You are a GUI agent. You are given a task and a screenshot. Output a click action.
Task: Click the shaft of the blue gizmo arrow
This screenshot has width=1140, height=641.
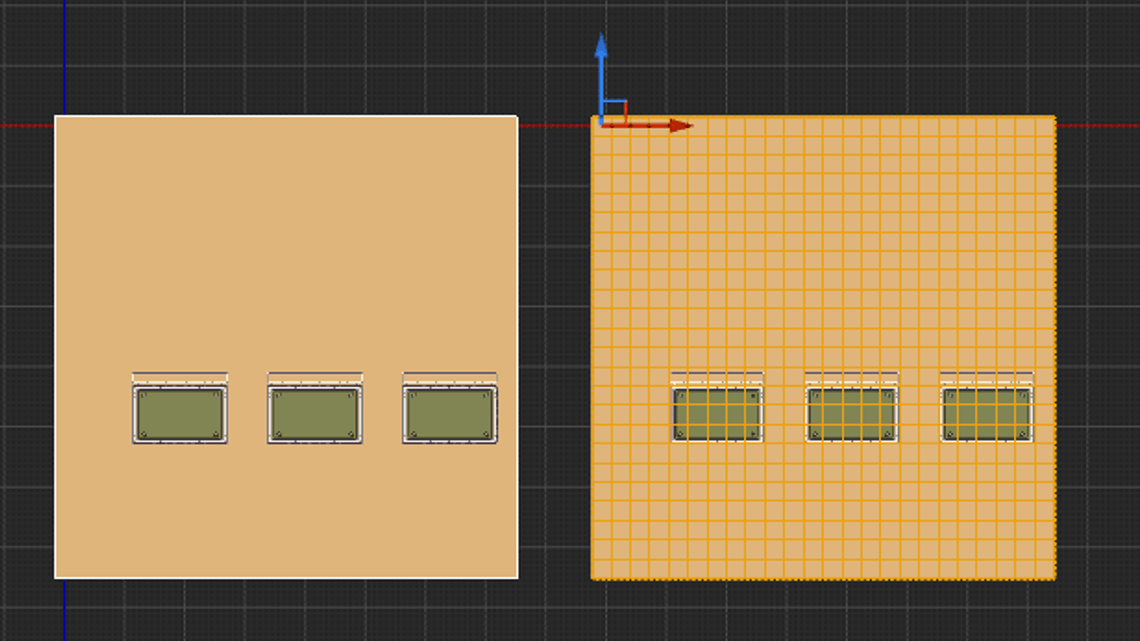(601, 85)
